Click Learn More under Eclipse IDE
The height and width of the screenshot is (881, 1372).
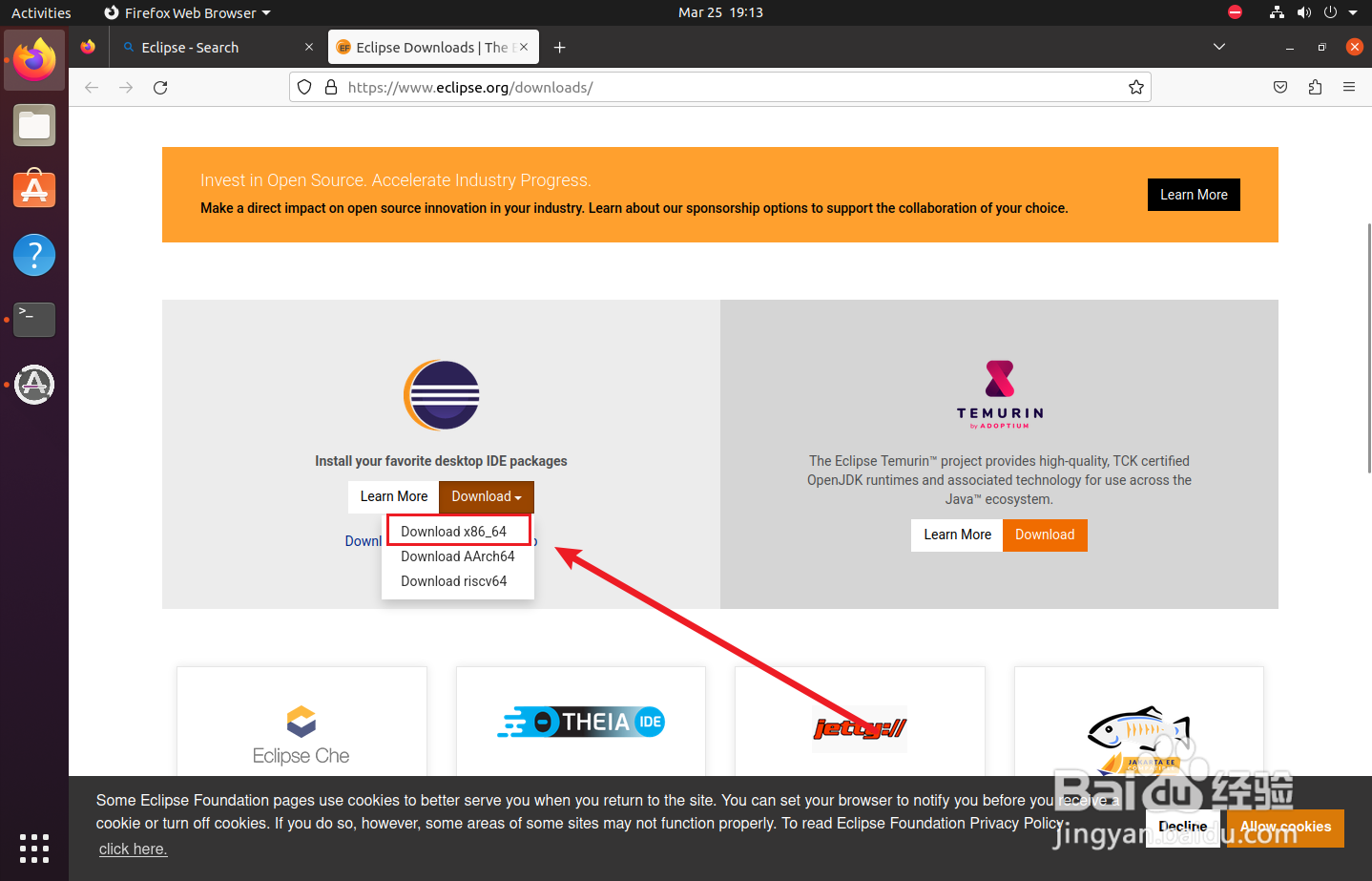coord(394,496)
